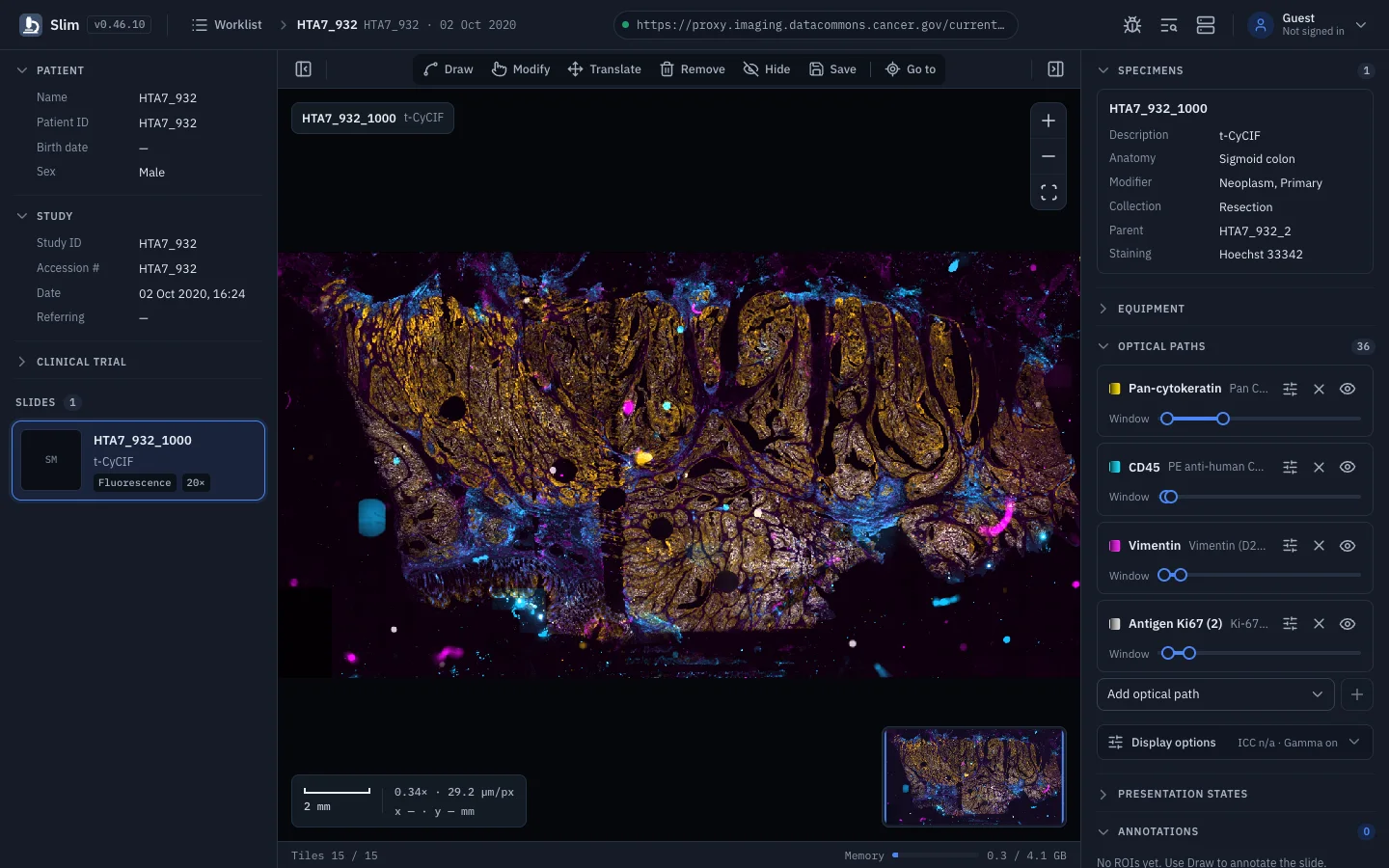Go to the Worklist
This screenshot has height=868, width=1389.
[x=227, y=25]
